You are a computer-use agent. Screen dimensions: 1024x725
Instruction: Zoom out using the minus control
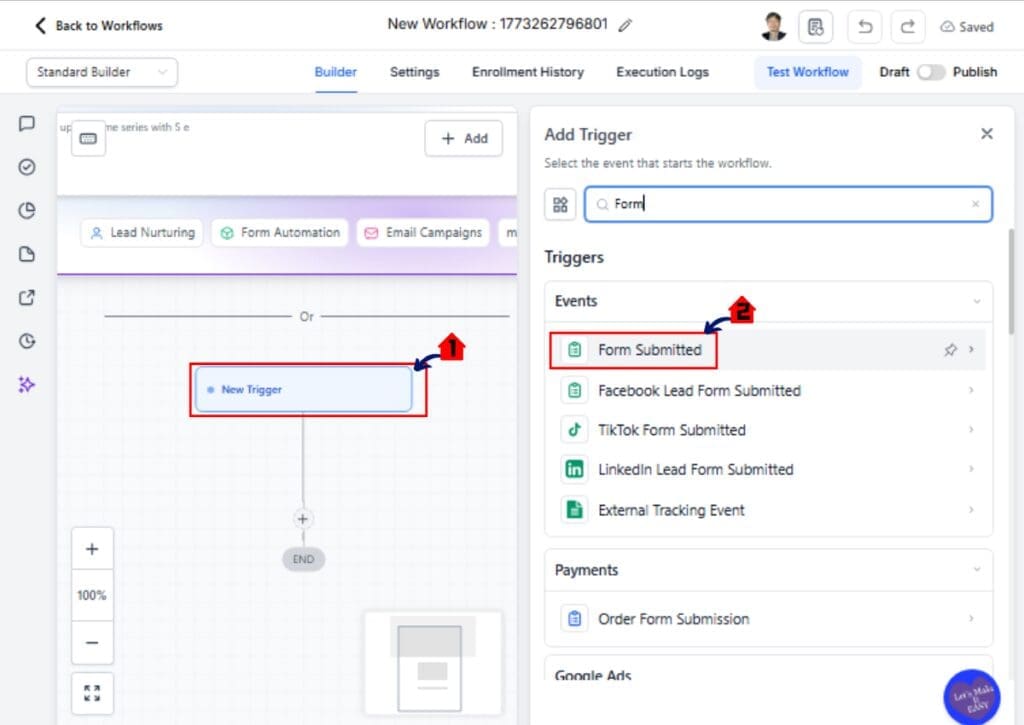[92, 643]
